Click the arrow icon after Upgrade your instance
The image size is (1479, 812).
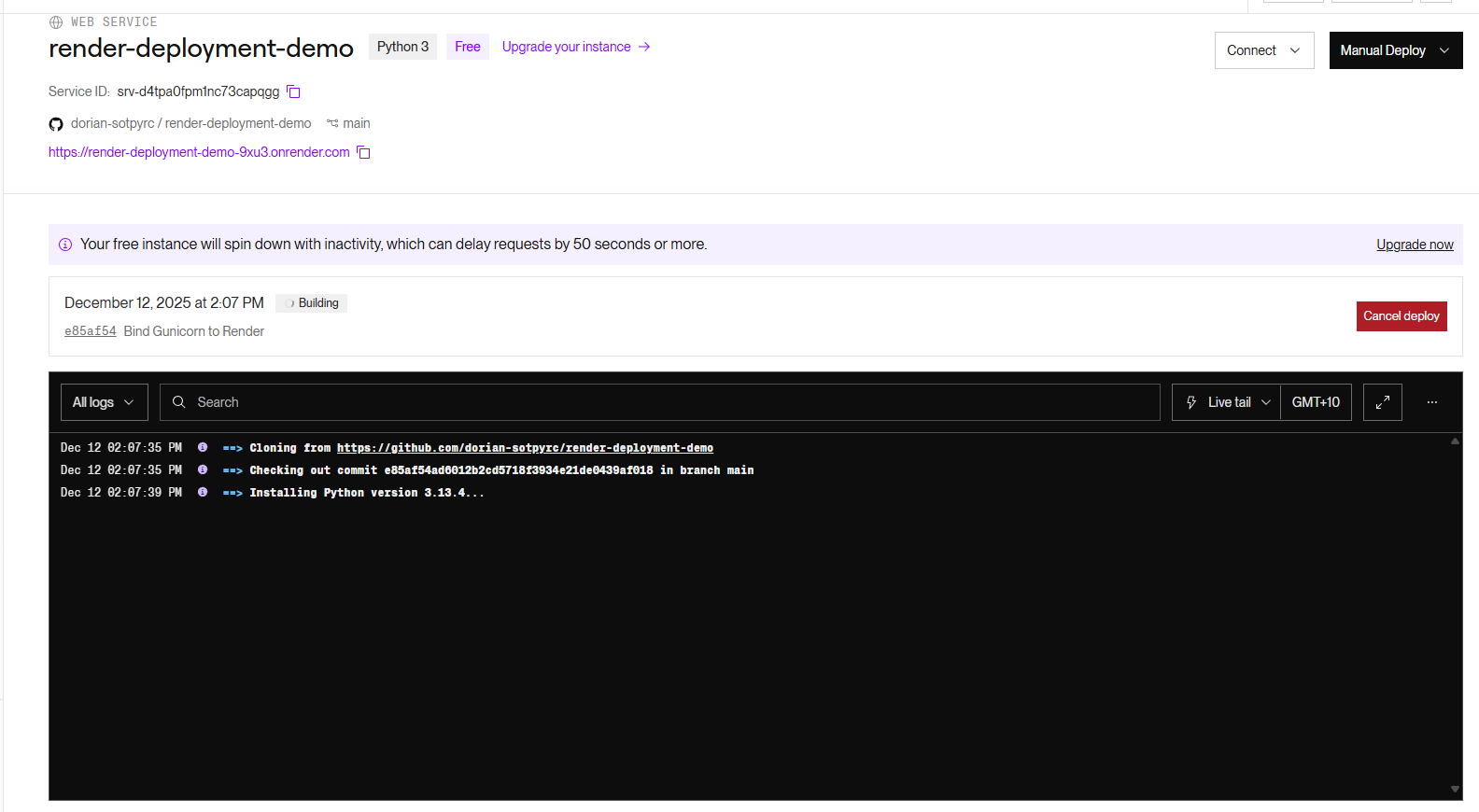pyautogui.click(x=644, y=47)
